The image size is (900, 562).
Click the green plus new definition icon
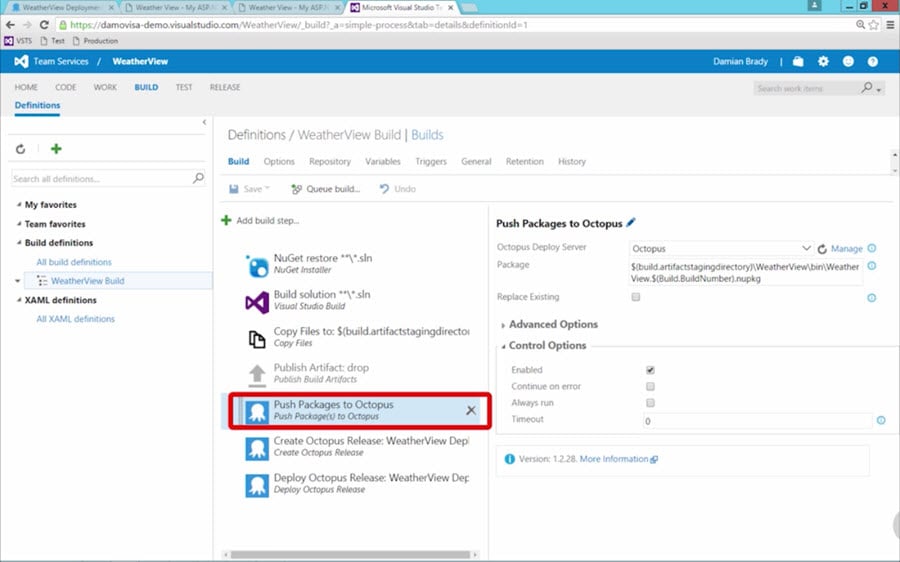coord(56,149)
